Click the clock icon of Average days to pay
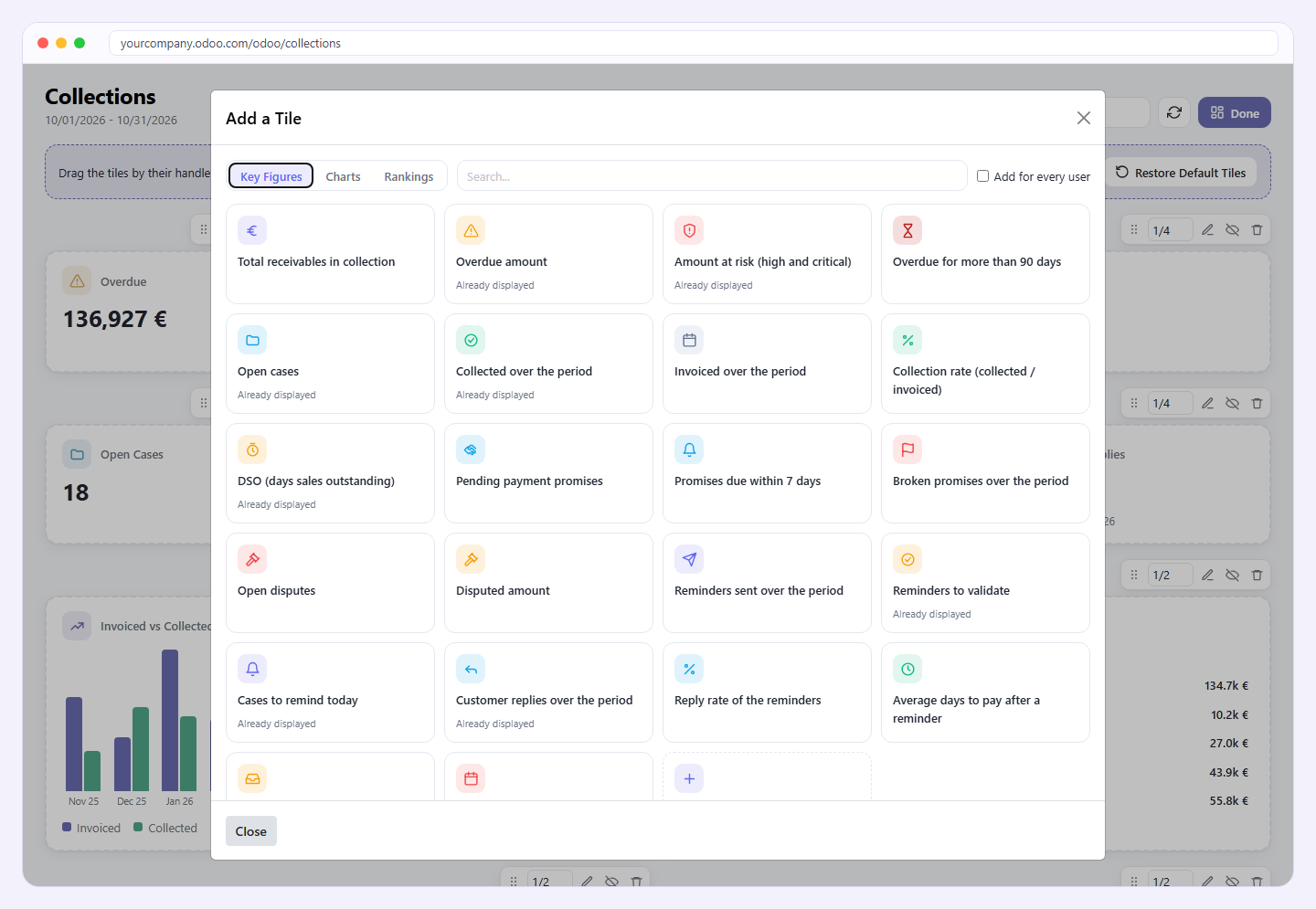 907,669
